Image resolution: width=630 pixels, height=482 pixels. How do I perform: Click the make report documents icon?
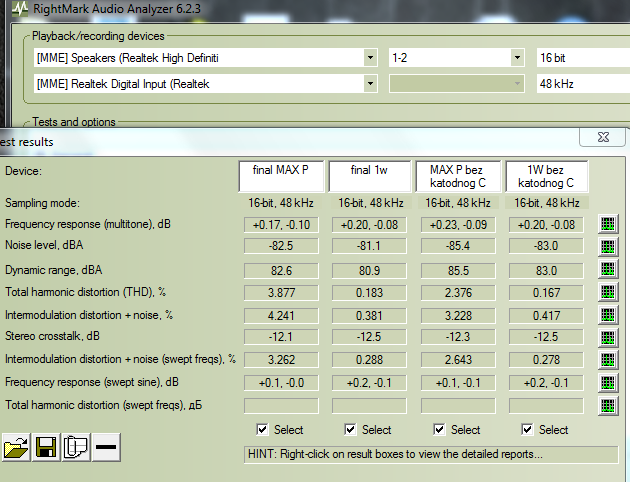(76, 447)
